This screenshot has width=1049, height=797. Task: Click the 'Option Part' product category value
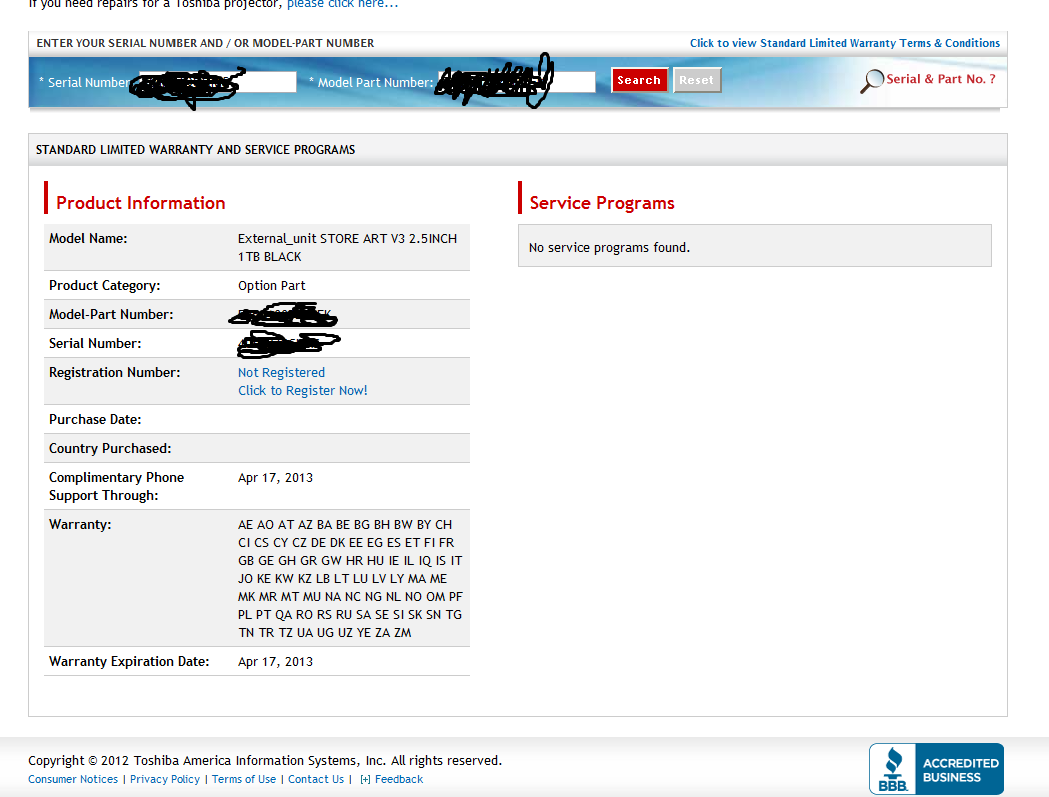click(272, 286)
